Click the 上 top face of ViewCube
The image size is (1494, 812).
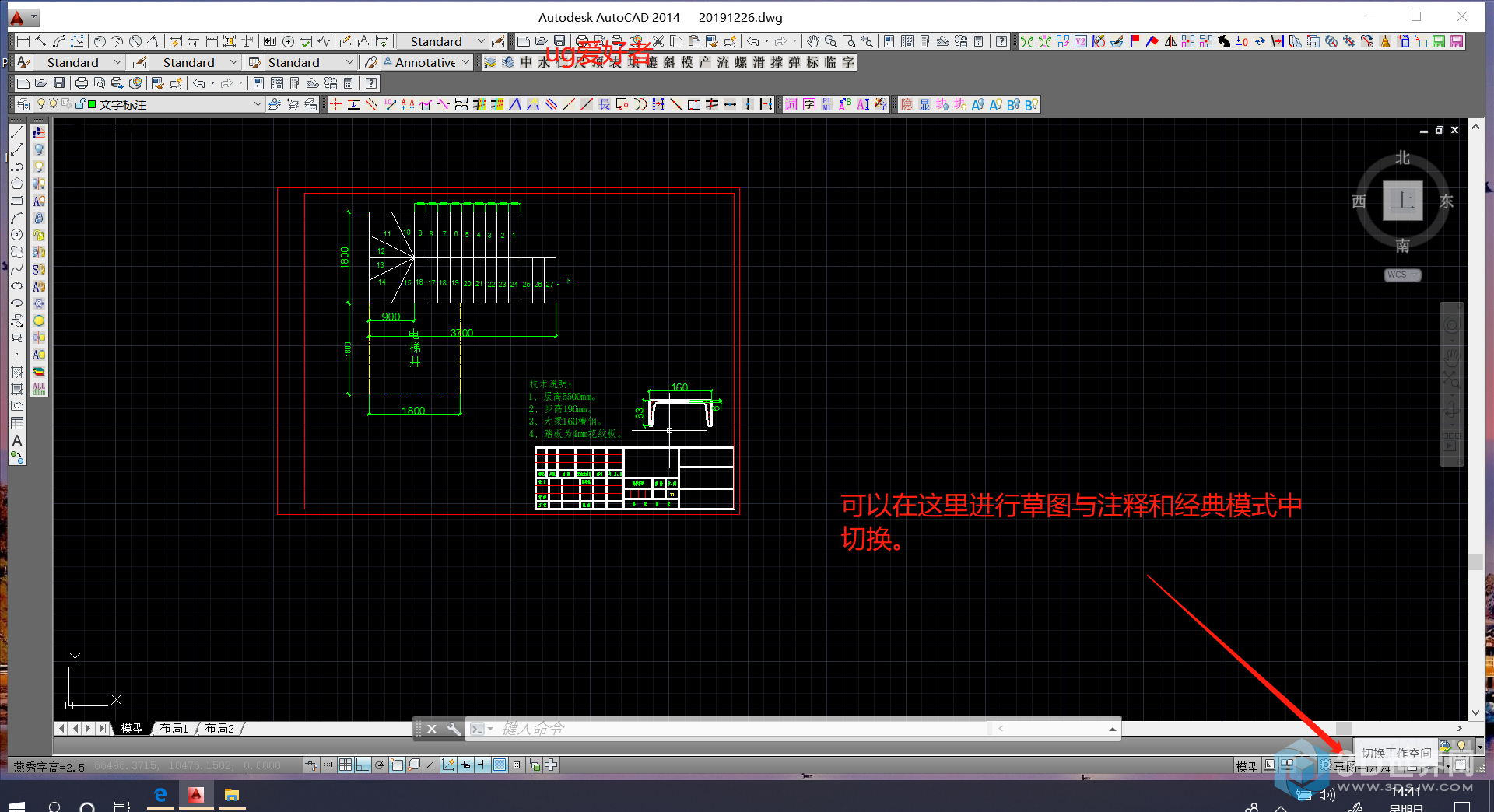[x=1403, y=201]
